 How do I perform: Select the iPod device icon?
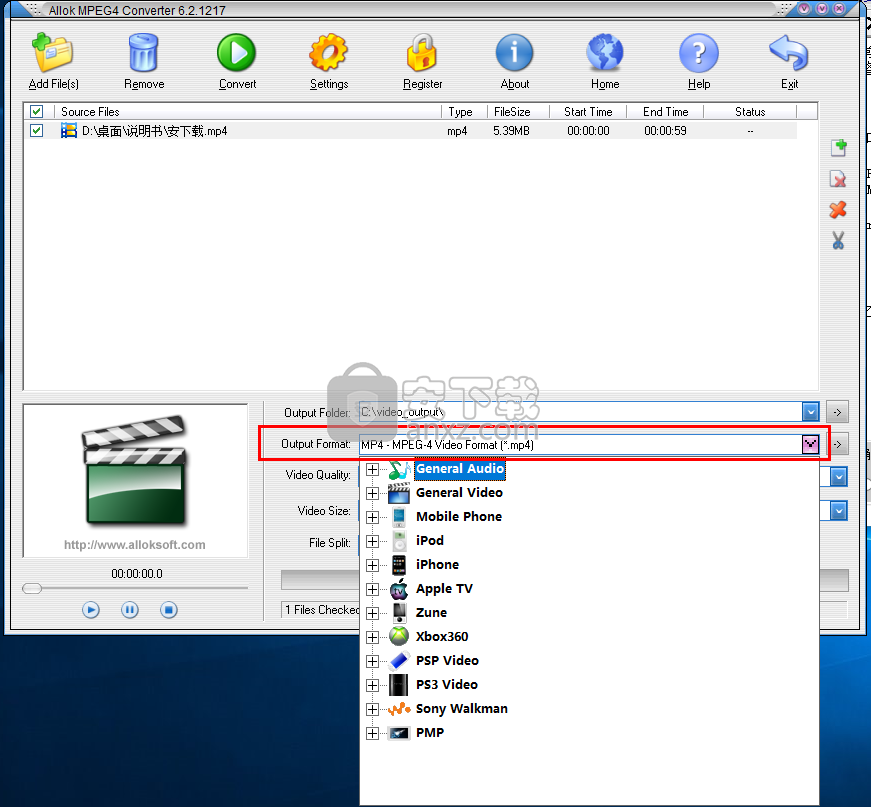[399, 541]
